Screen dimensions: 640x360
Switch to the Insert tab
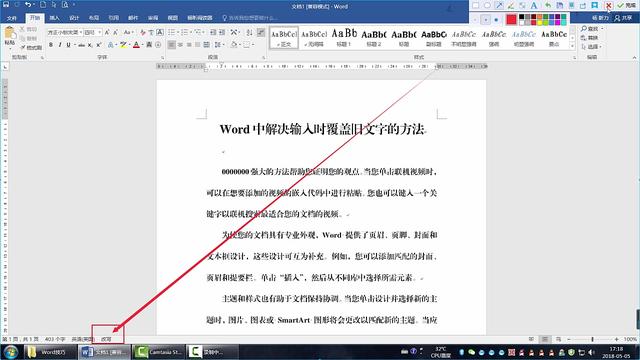click(x=54, y=18)
